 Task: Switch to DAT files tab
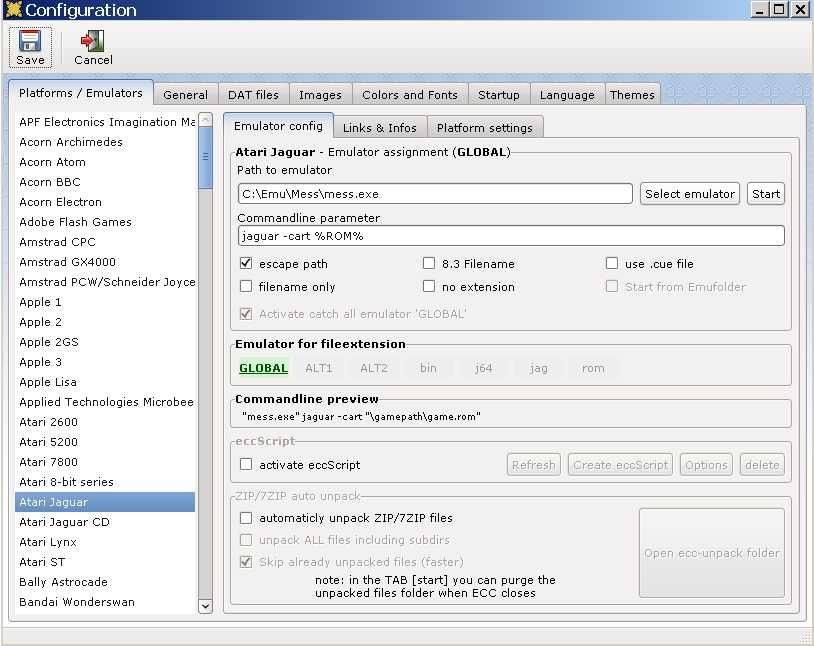tap(253, 95)
